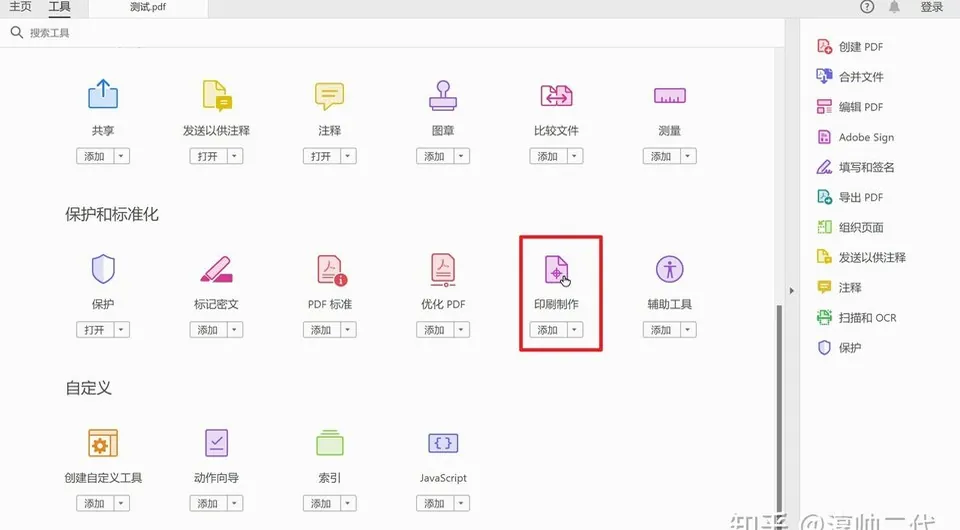Screen dimensions: 960x530
Task: Open the 保护 shield icon in the tools grid
Action: [x=103, y=269]
